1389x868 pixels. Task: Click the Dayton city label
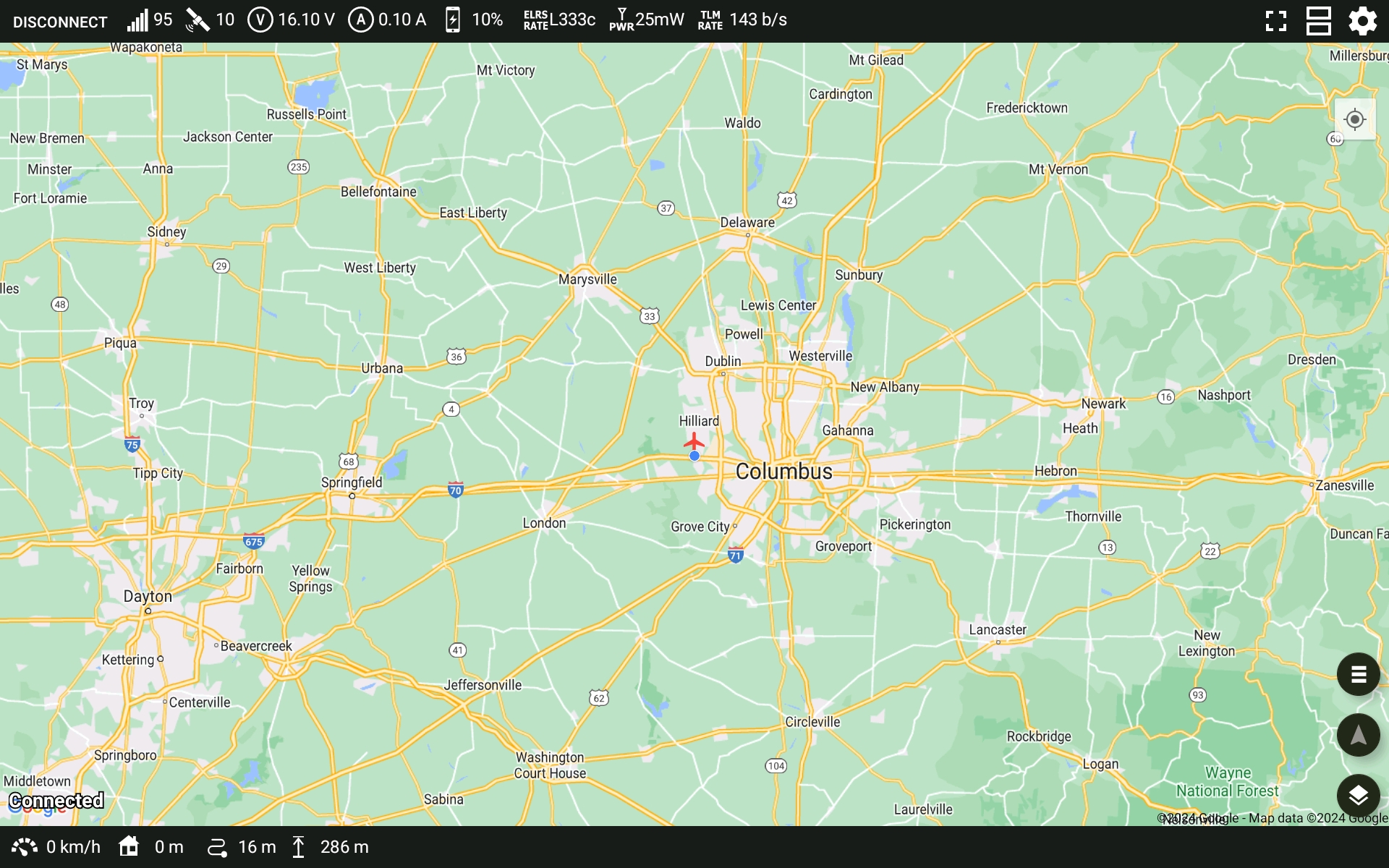tap(148, 597)
